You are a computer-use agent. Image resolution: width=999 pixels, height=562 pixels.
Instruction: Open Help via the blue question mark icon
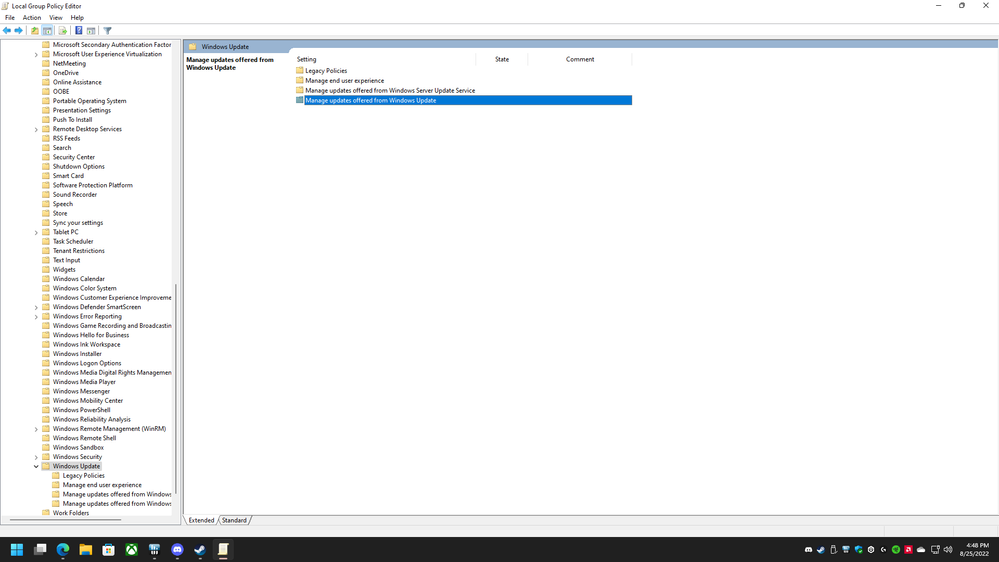(x=78, y=31)
